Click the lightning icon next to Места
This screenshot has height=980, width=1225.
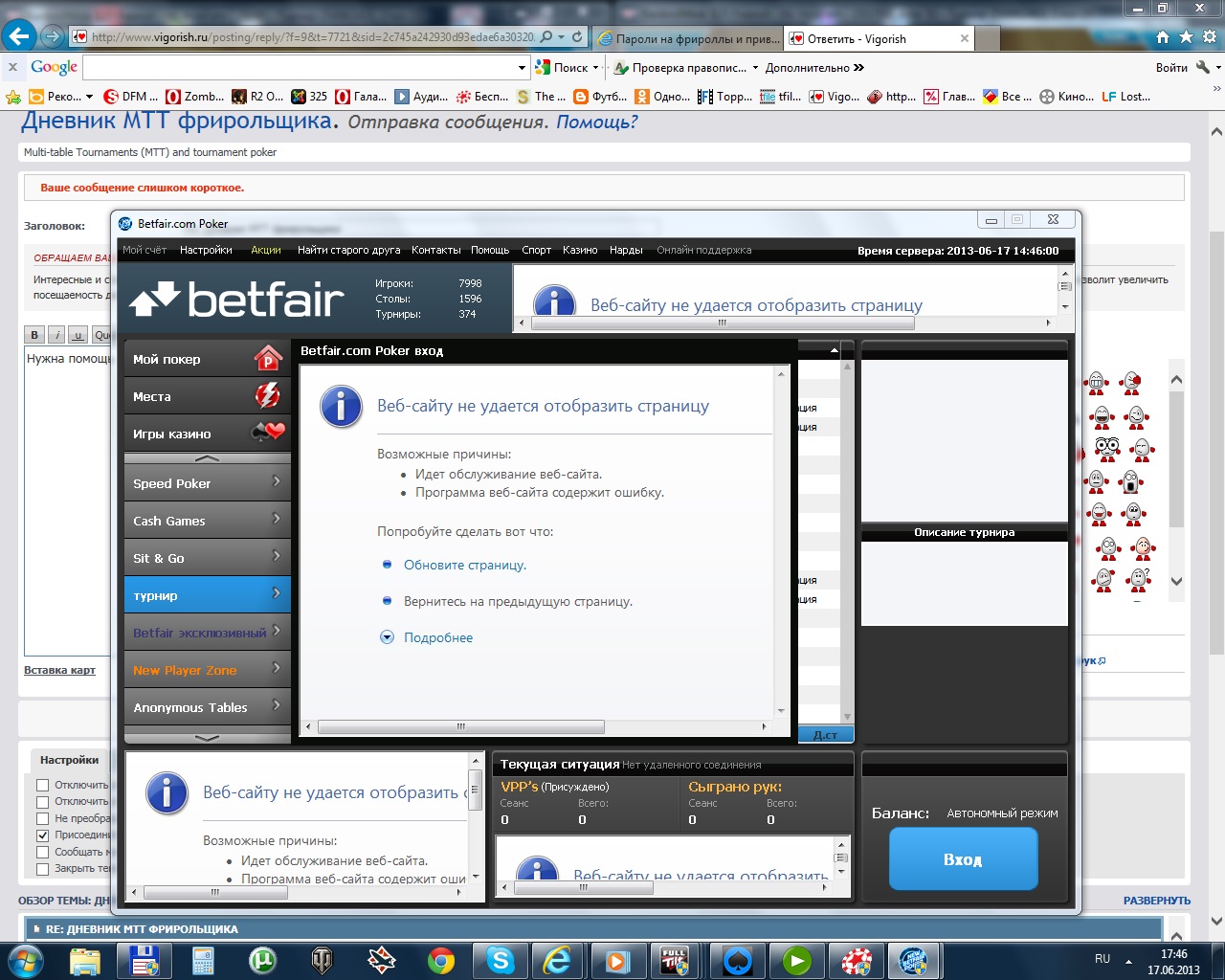(x=268, y=395)
